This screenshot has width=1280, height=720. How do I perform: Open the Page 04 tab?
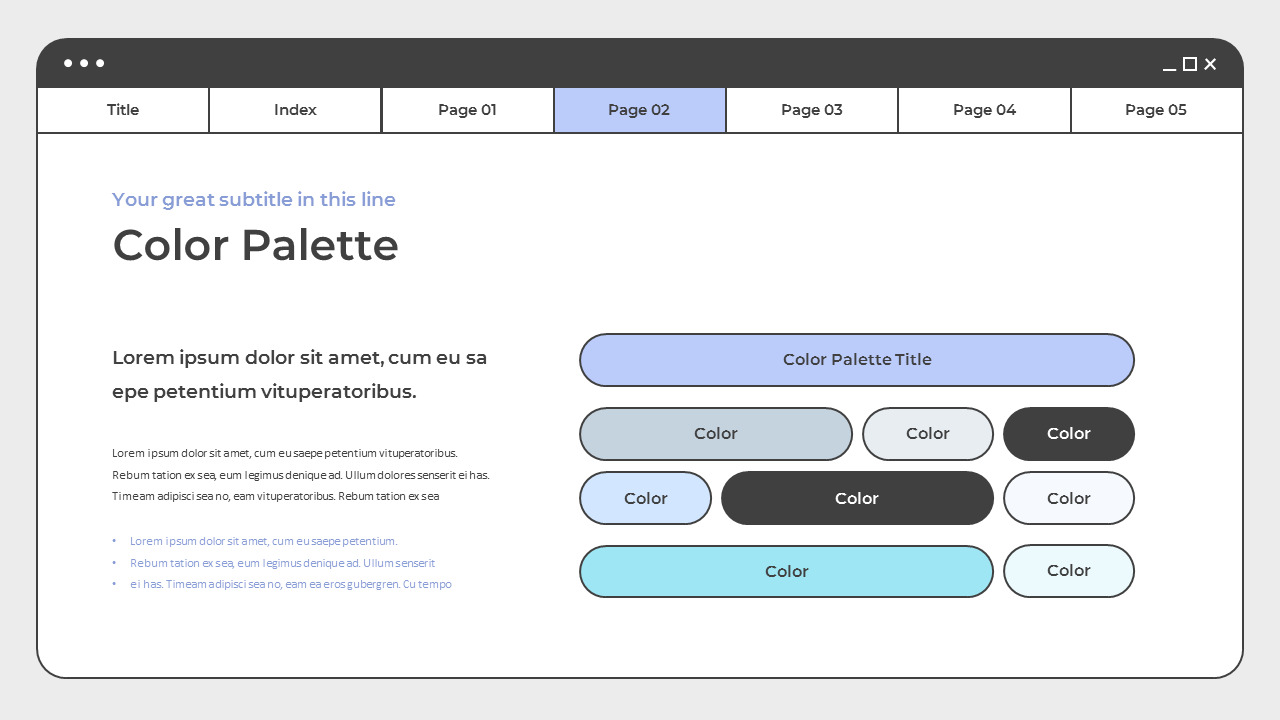[x=984, y=110]
